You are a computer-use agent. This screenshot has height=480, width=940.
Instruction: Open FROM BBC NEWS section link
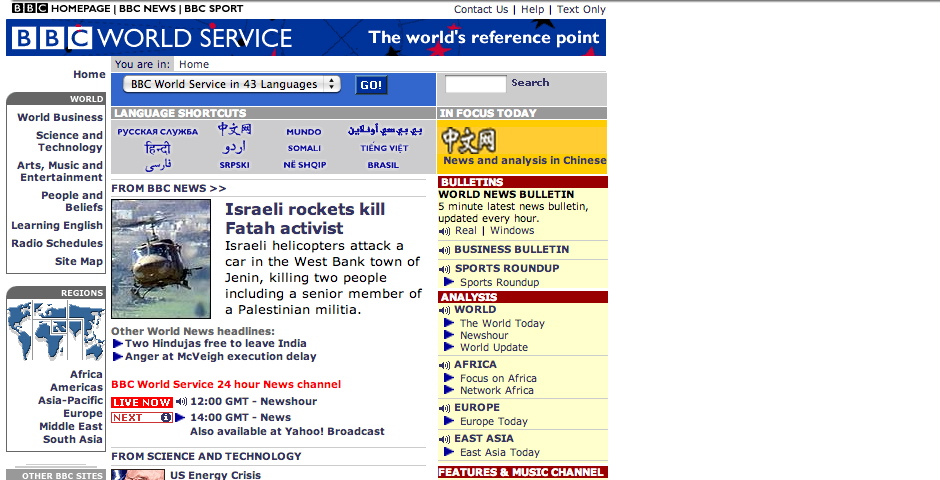168,188
